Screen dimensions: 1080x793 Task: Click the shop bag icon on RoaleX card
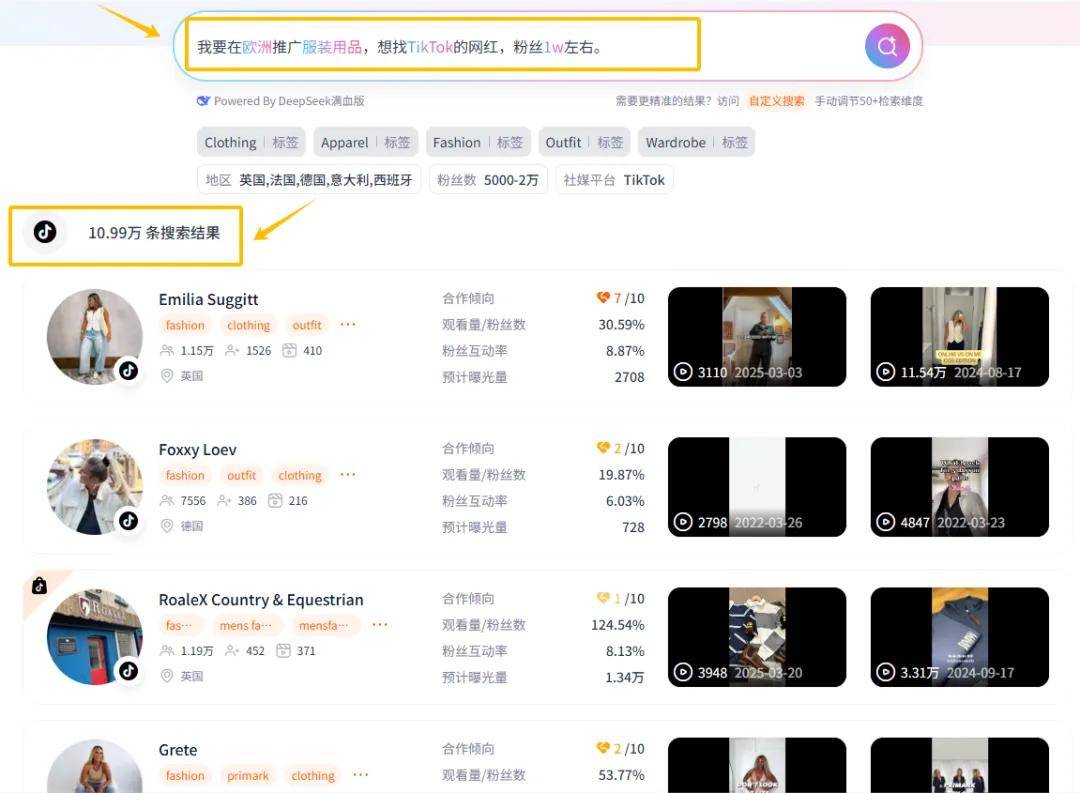(x=39, y=586)
